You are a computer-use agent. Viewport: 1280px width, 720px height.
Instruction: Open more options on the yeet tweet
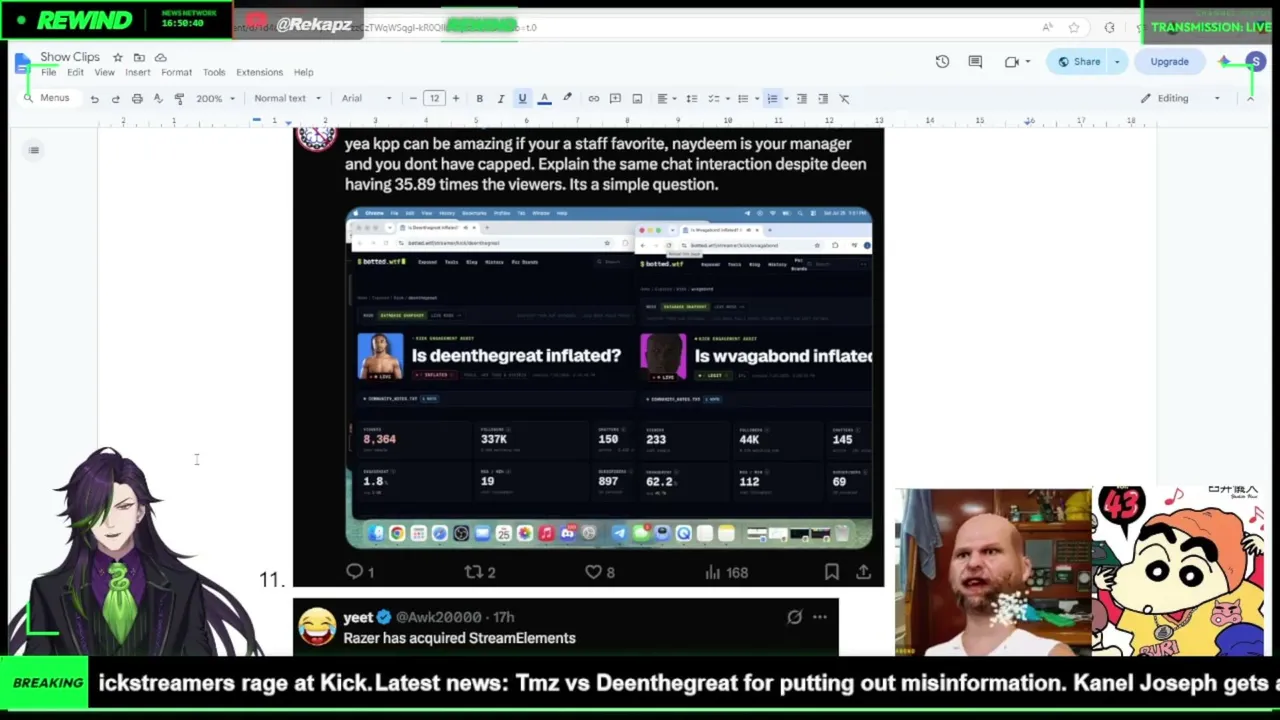820,617
